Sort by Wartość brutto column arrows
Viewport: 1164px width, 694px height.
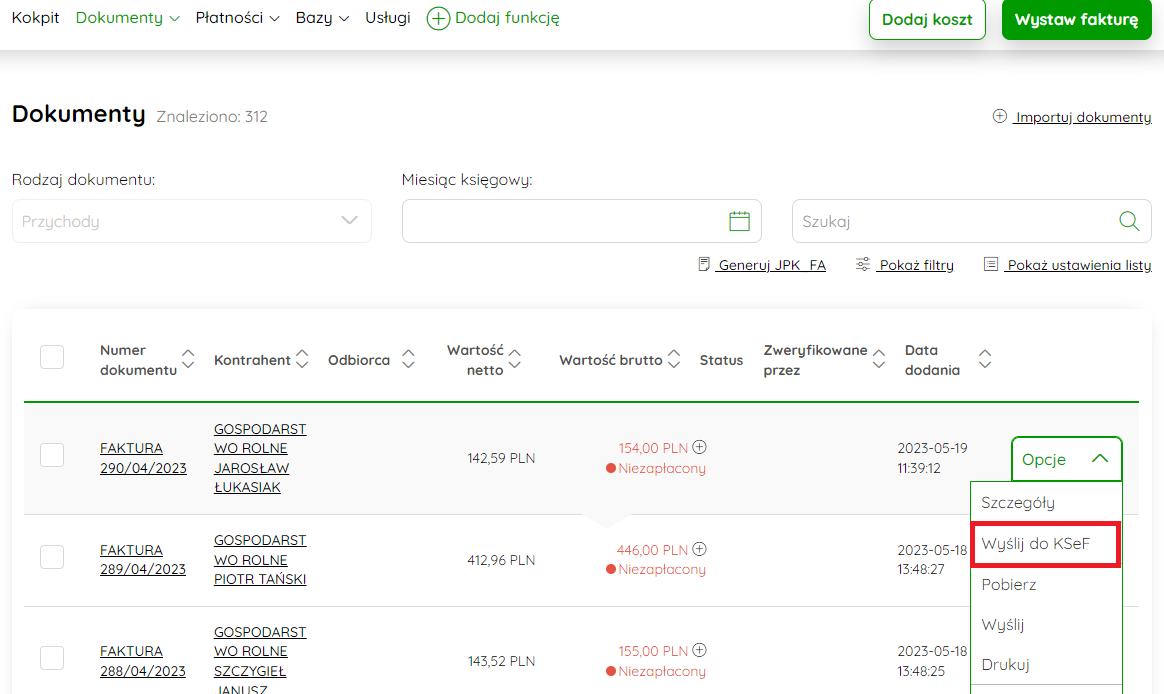[674, 359]
